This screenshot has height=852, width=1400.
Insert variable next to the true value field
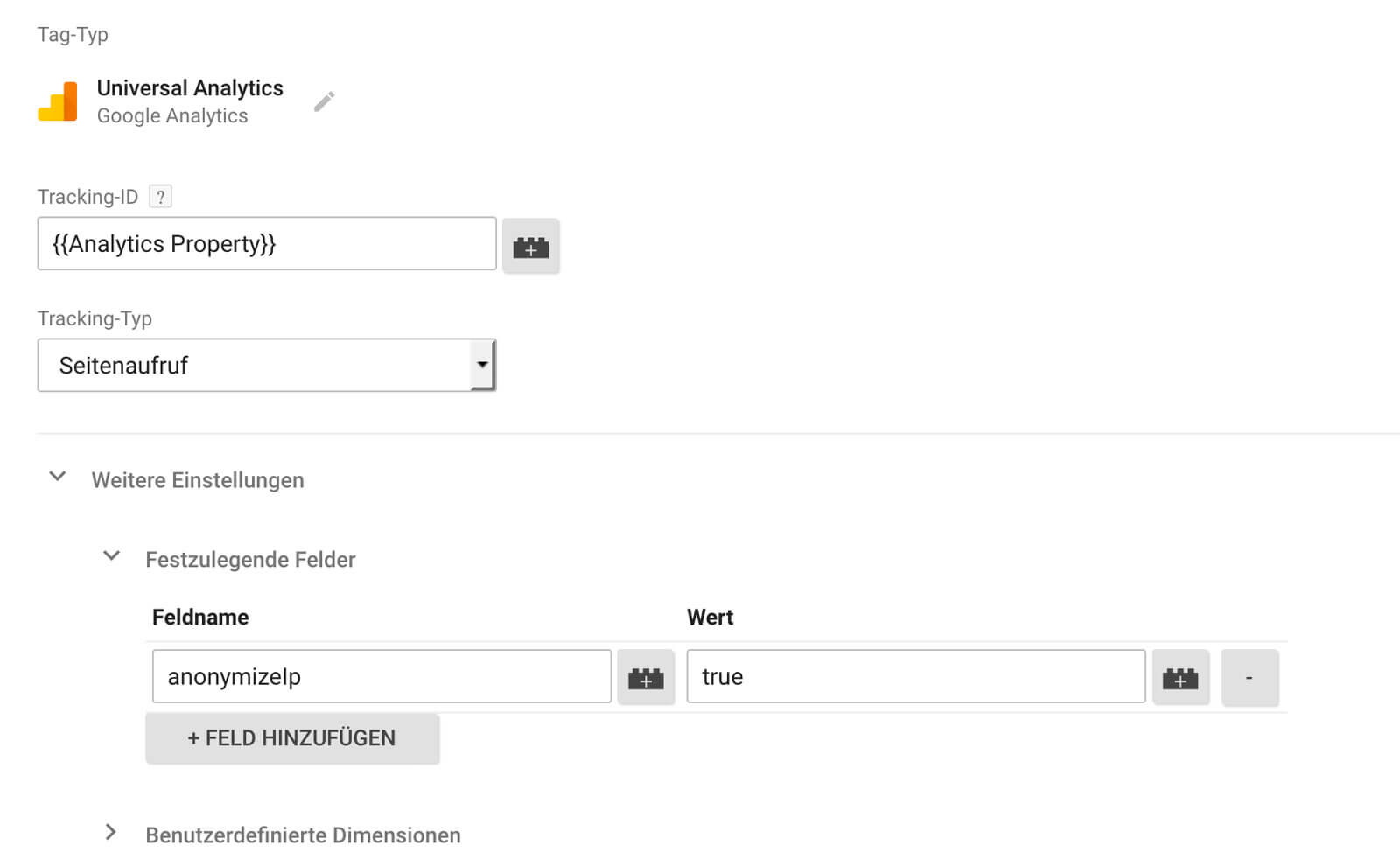click(x=1180, y=677)
